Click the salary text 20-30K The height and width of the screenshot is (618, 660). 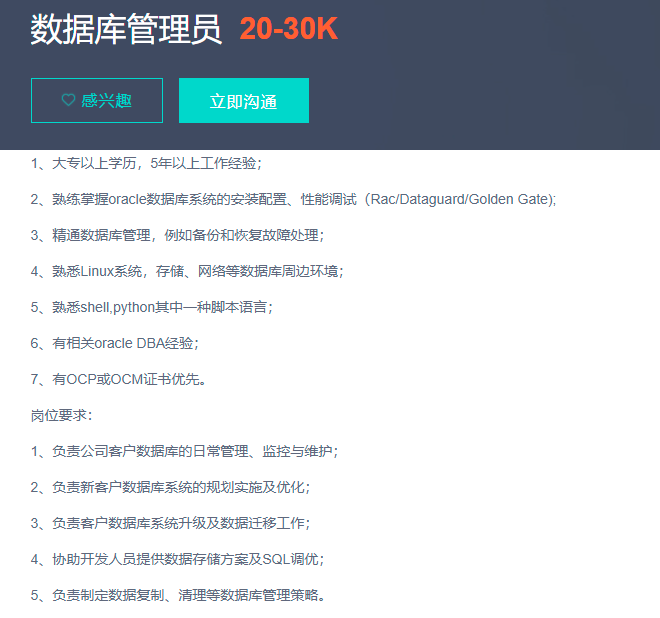[x=289, y=29]
